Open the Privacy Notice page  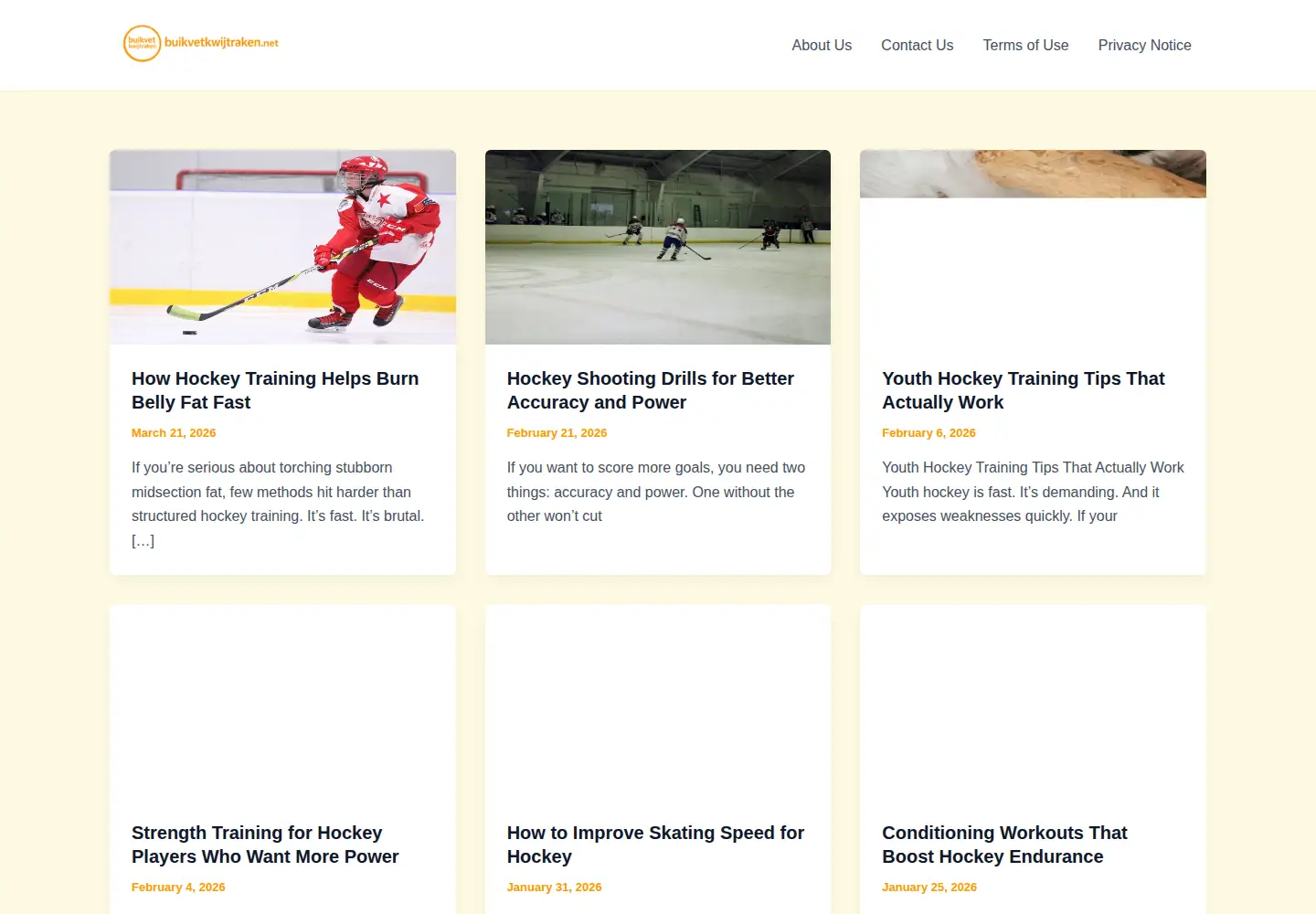point(1144,45)
